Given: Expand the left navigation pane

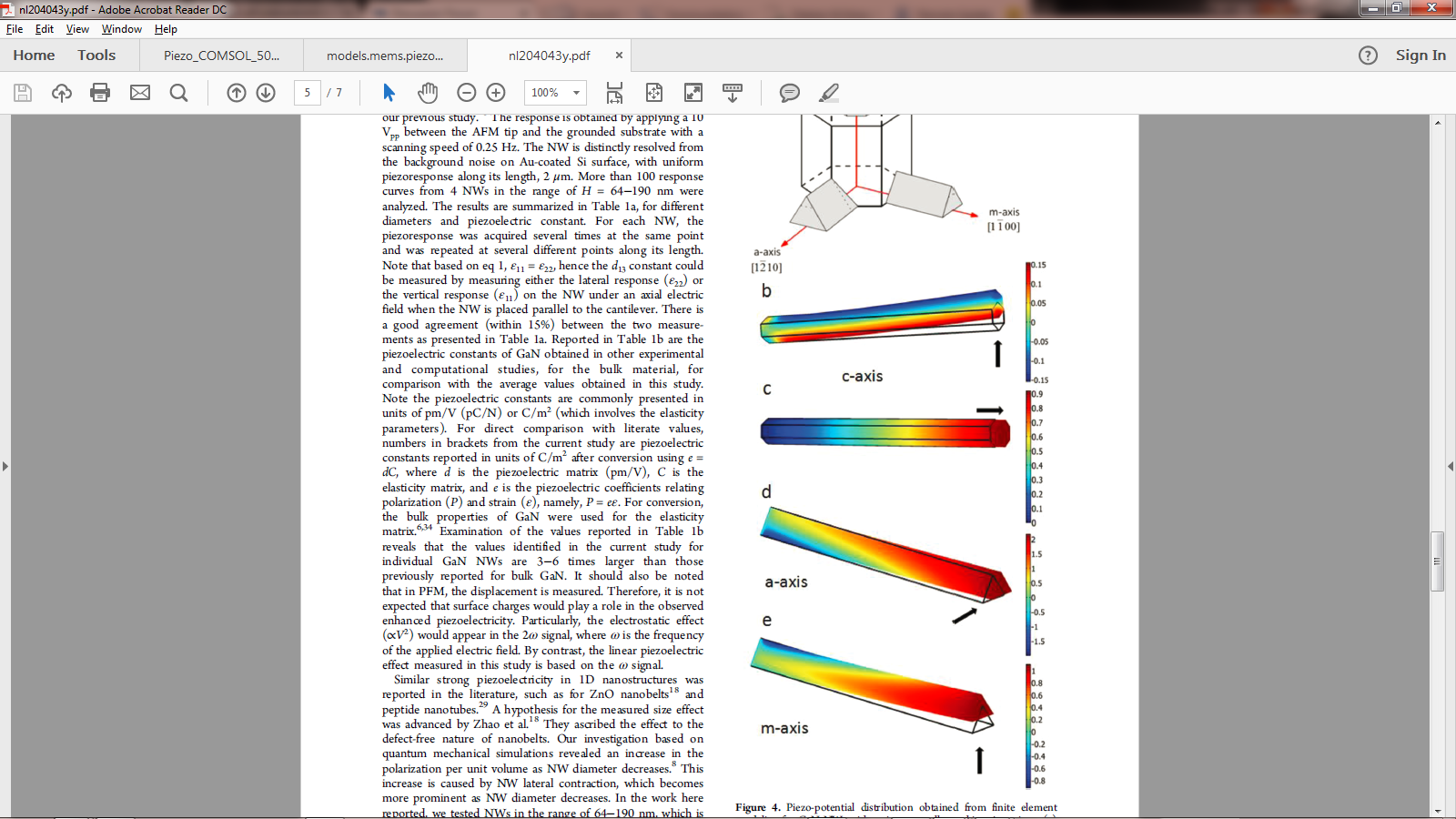Looking at the screenshot, I should [5, 466].
